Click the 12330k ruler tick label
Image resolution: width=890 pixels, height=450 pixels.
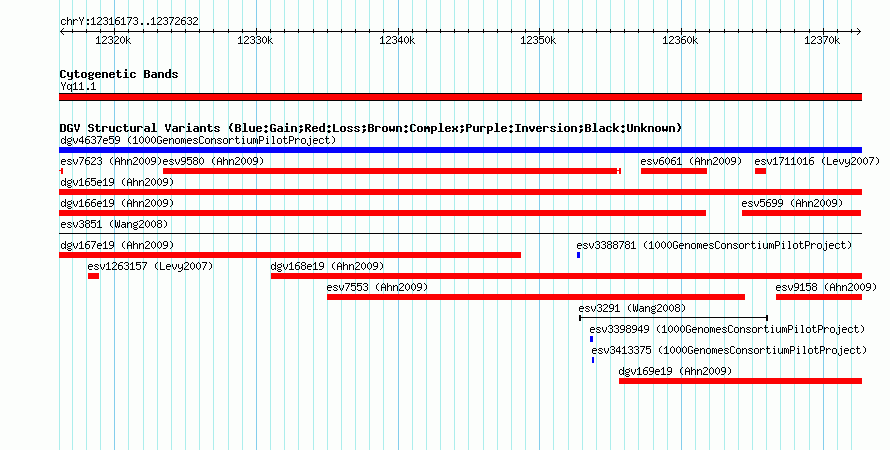[255, 40]
